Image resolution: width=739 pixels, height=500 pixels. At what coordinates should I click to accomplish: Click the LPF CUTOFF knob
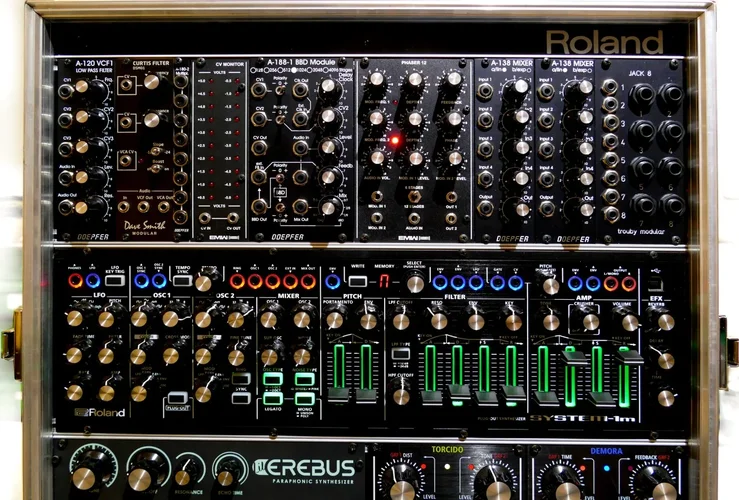[x=401, y=322]
